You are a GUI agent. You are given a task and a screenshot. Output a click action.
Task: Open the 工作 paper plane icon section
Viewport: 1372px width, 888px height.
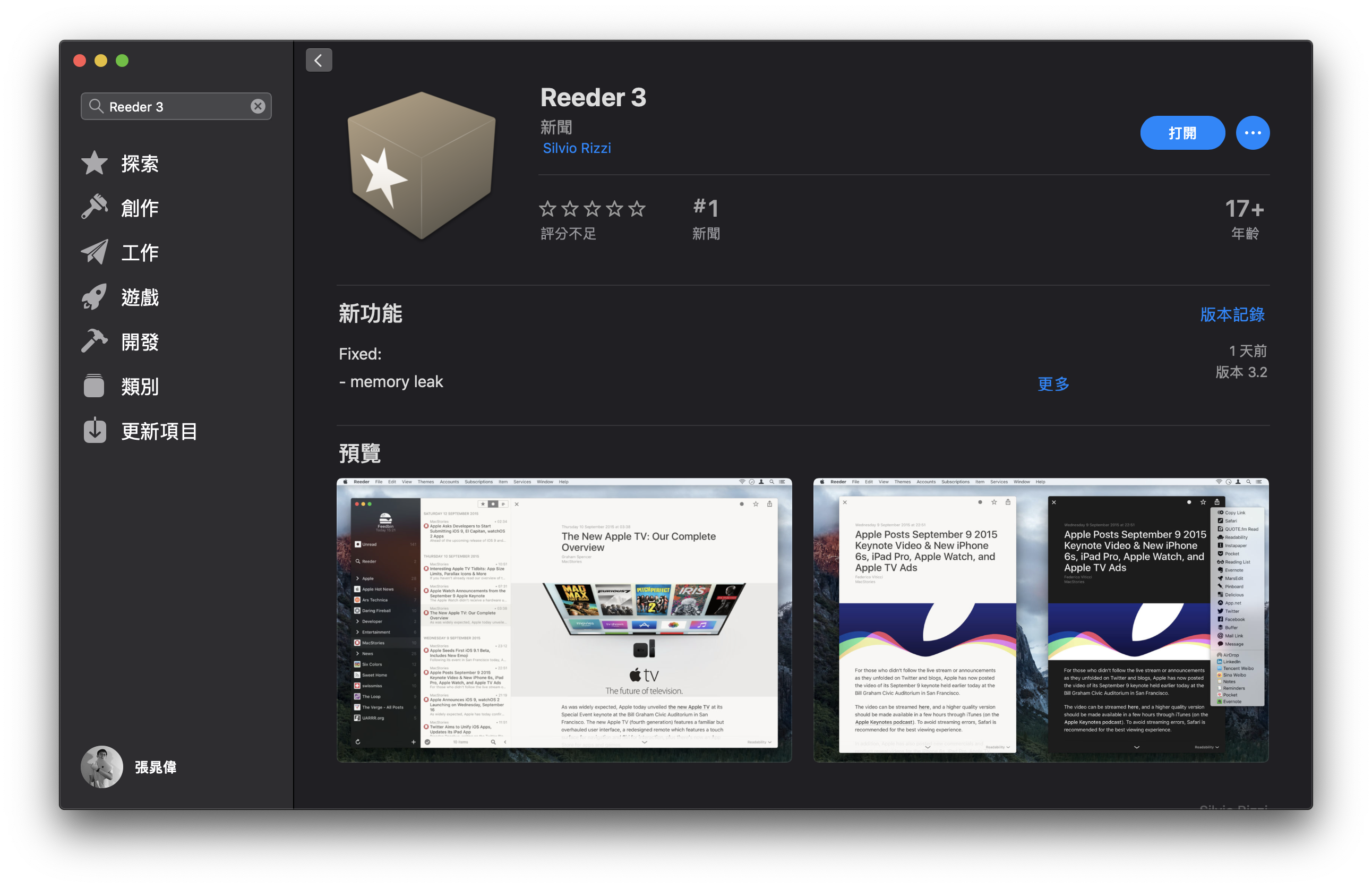tap(94, 252)
